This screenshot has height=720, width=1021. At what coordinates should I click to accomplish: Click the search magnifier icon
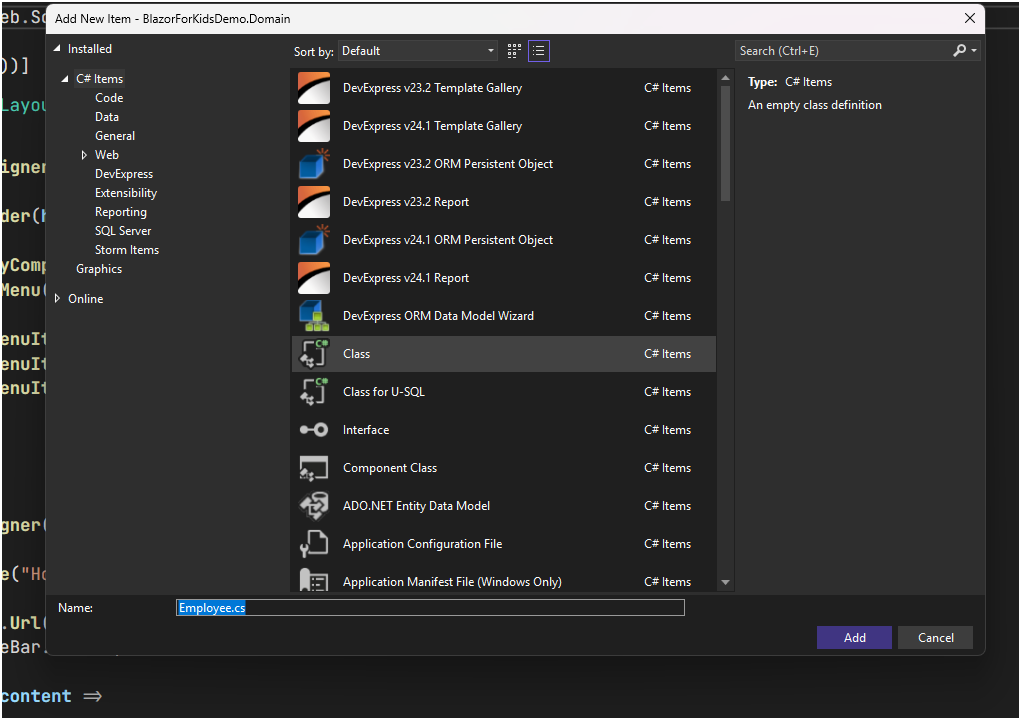[959, 51]
